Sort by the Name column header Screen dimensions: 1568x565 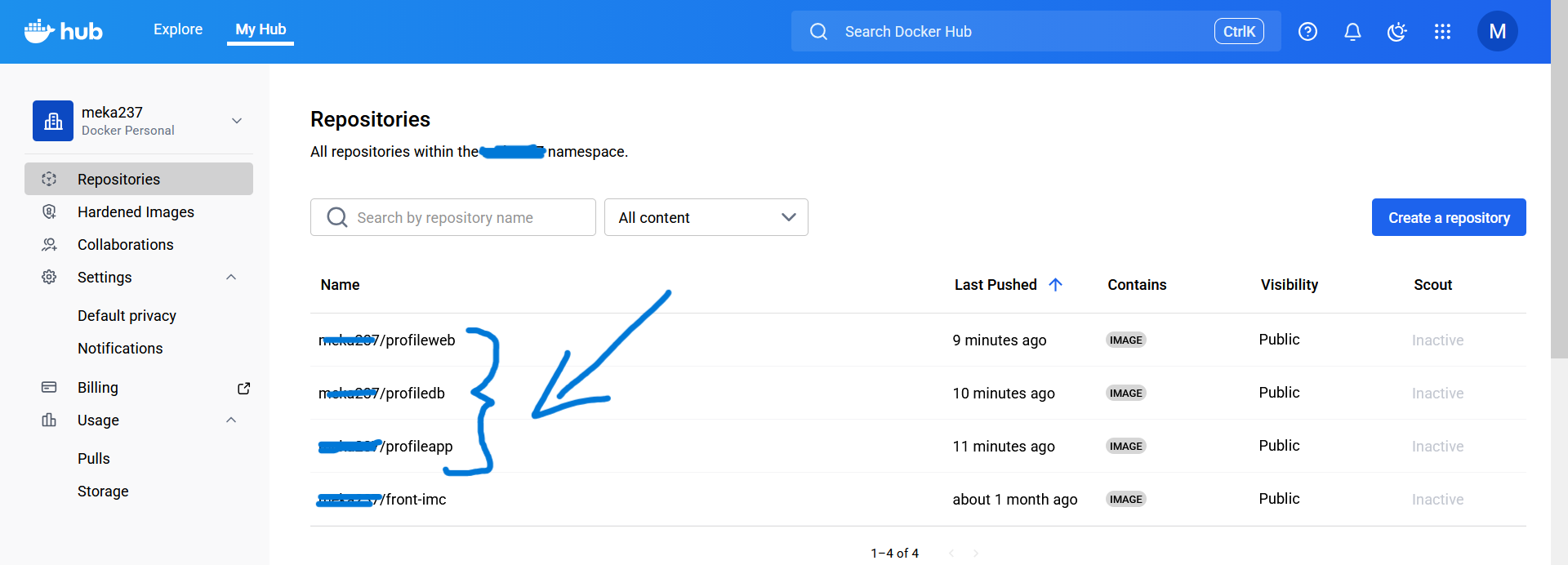[x=340, y=285]
